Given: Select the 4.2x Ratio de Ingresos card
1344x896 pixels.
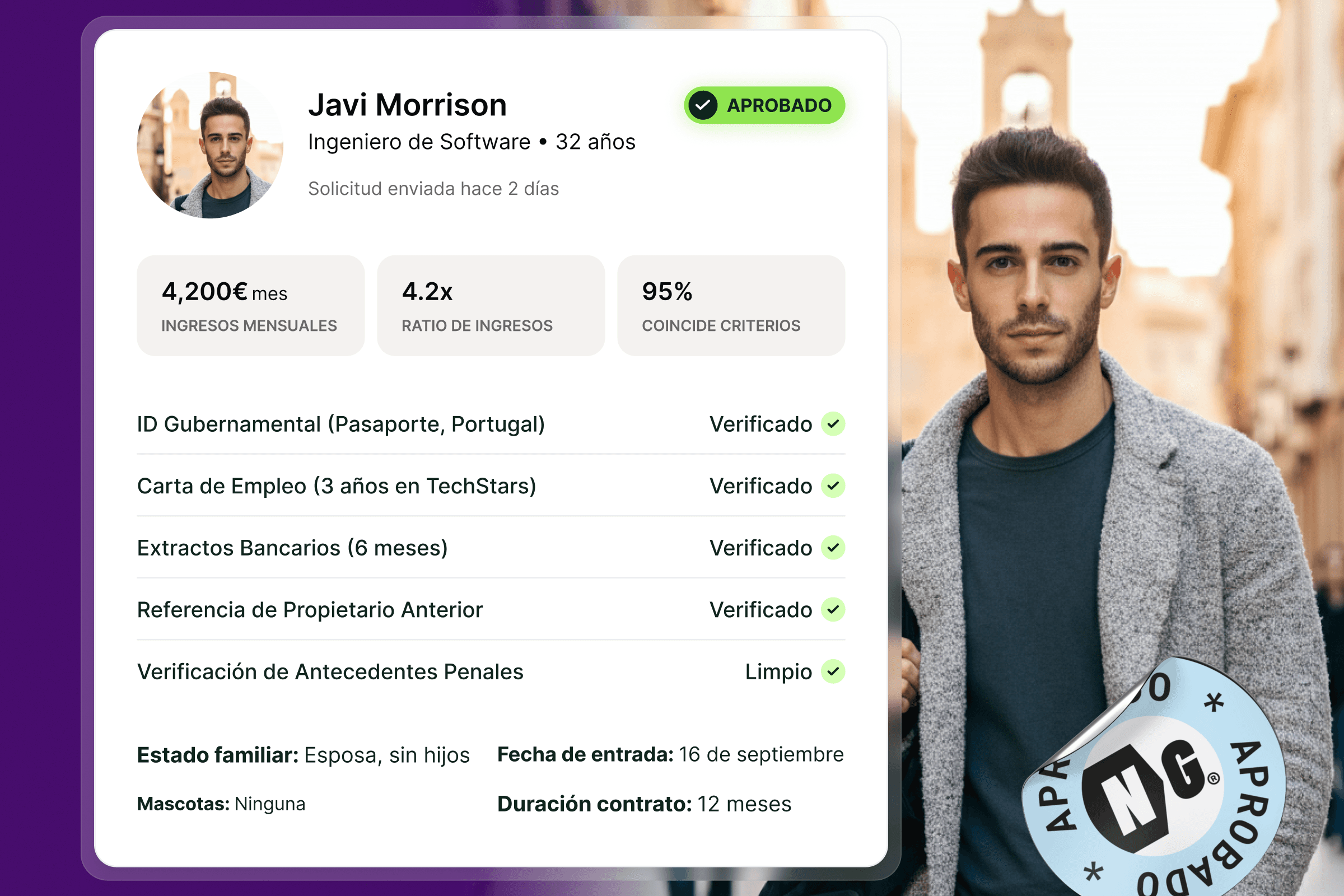Looking at the screenshot, I should [491, 306].
